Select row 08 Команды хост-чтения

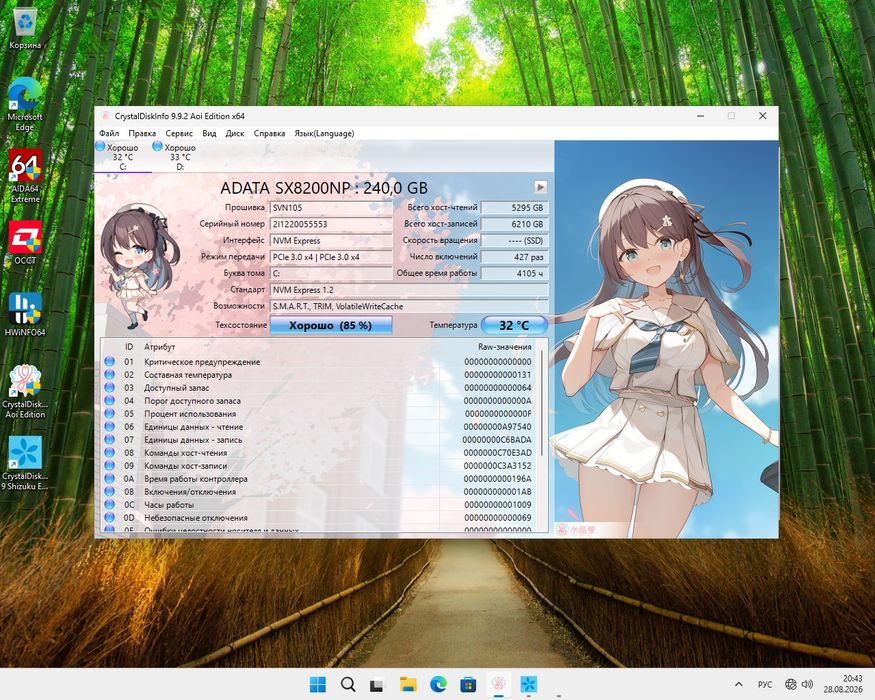pos(319,453)
